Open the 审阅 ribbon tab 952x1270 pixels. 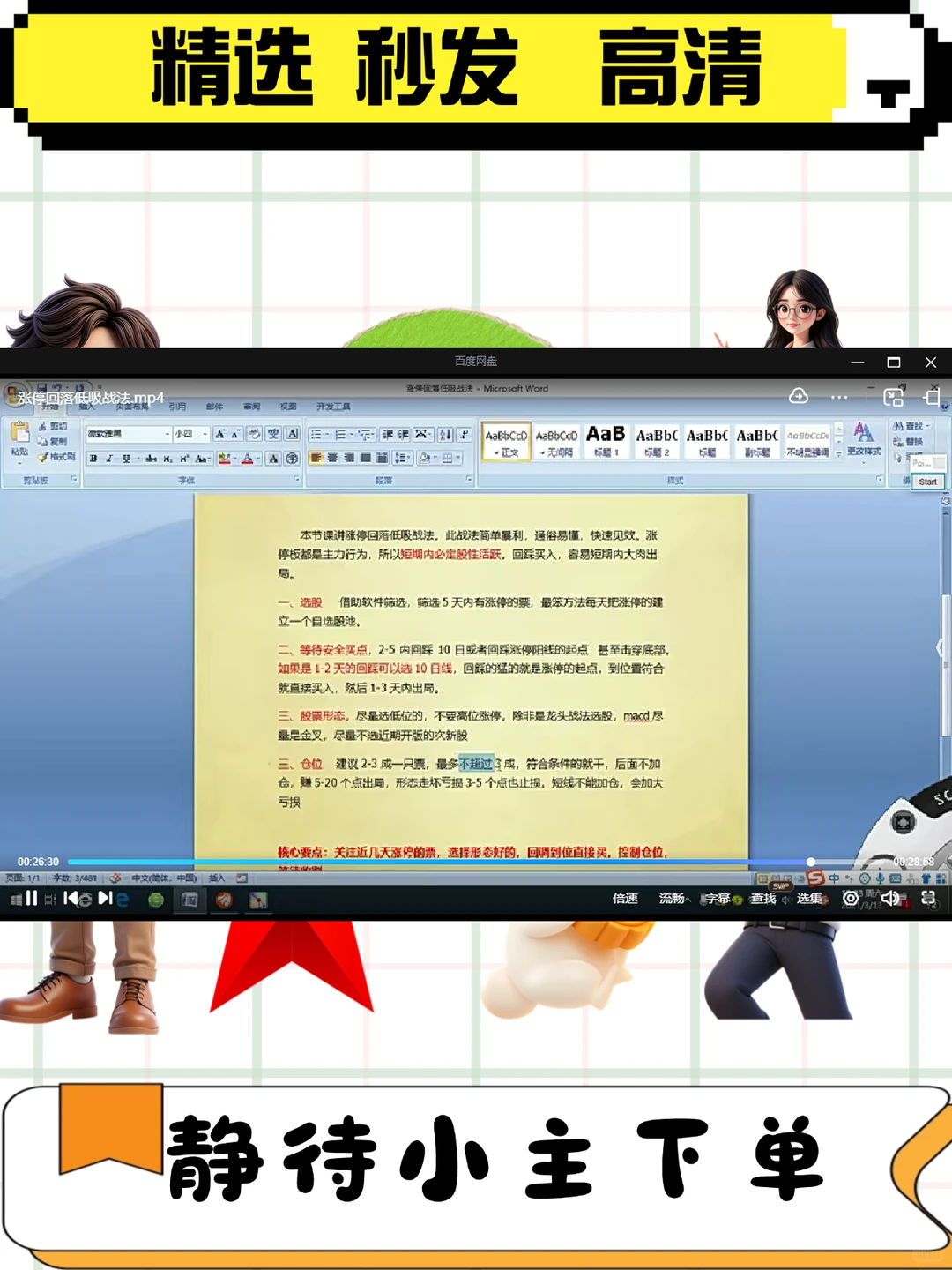point(252,407)
